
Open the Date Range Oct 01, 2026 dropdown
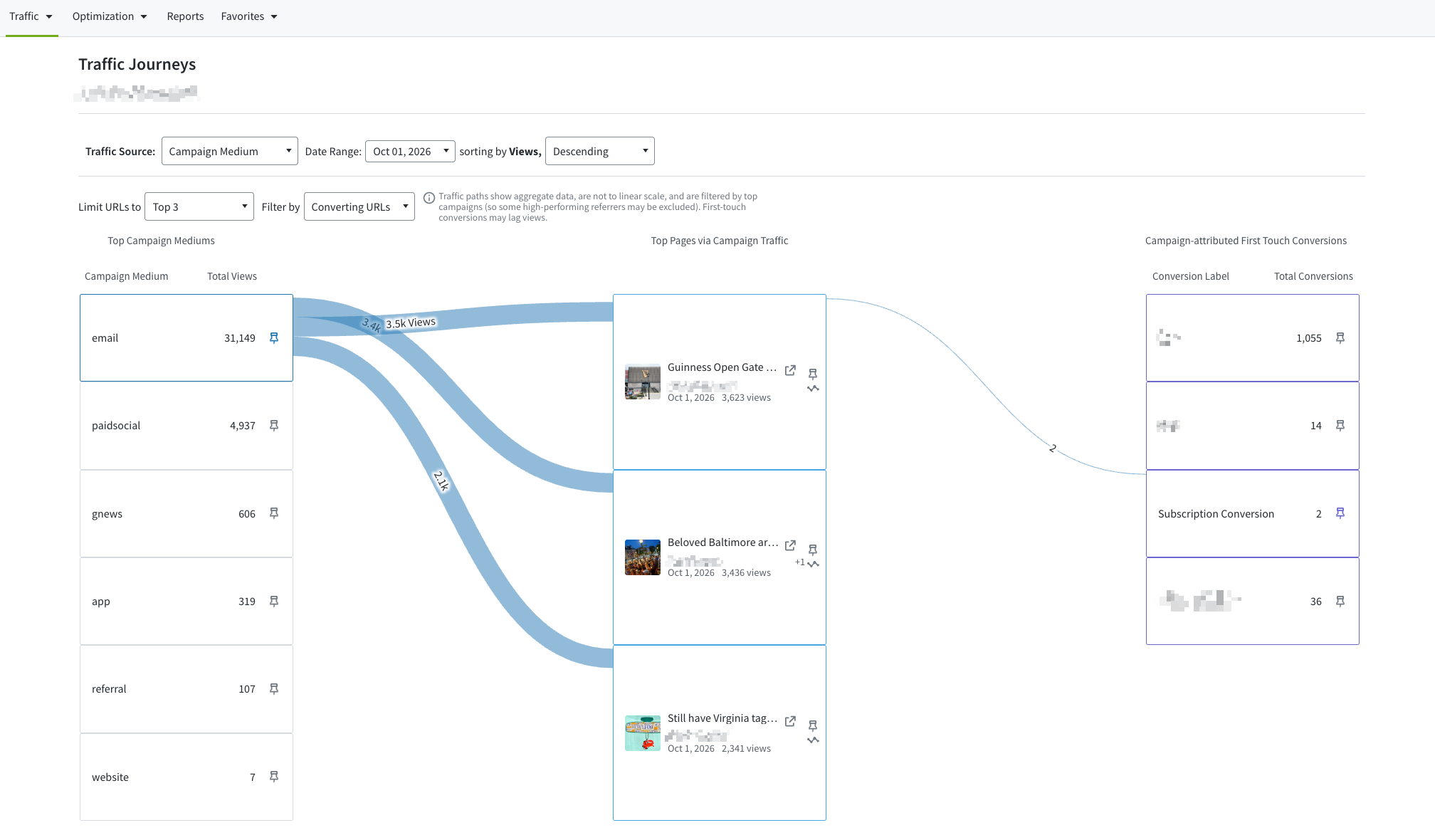(410, 151)
